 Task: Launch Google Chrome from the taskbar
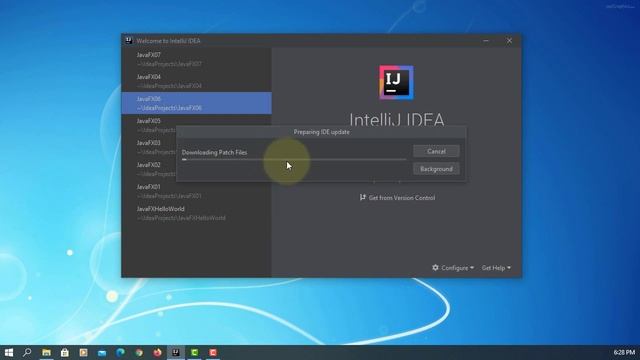tap(139, 352)
